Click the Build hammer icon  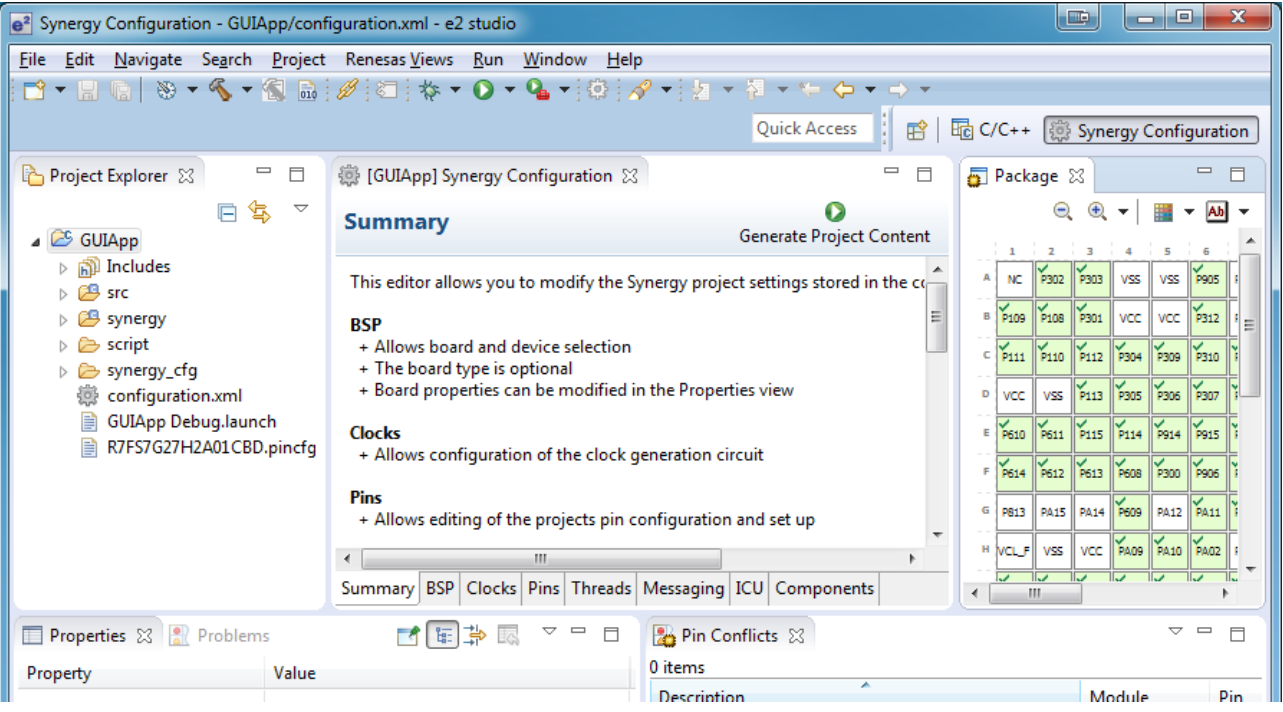pos(220,90)
